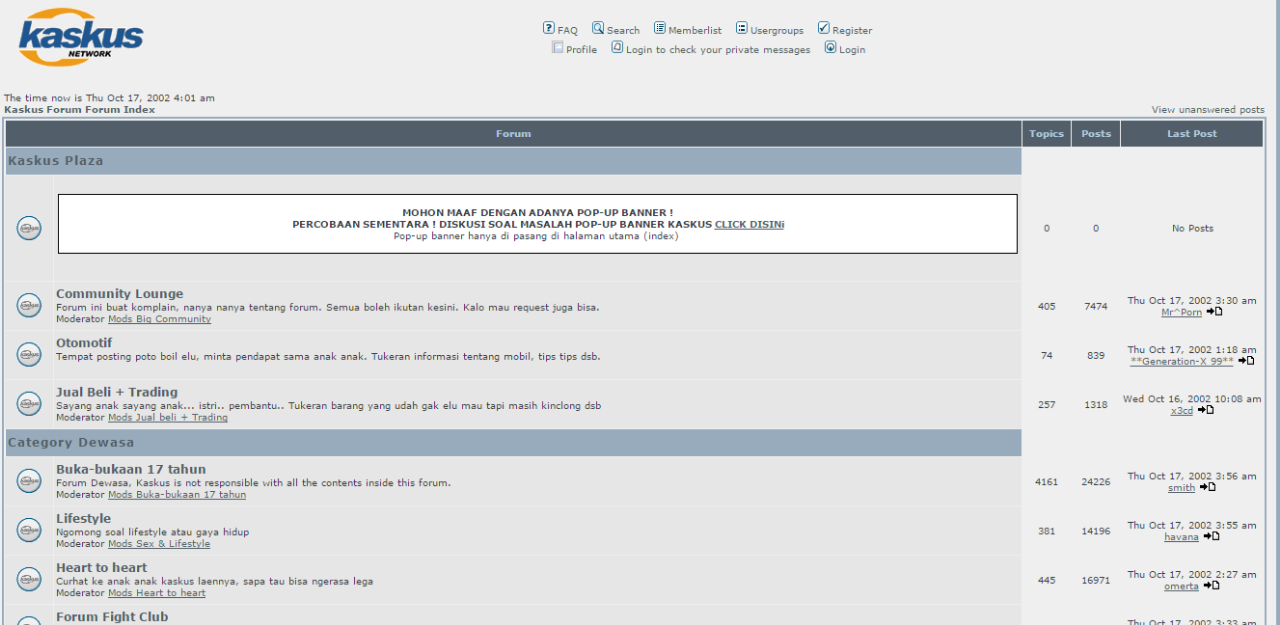Viewport: 1280px width, 625px height.
Task: View latest post icon beside havana
Action: 1211,536
